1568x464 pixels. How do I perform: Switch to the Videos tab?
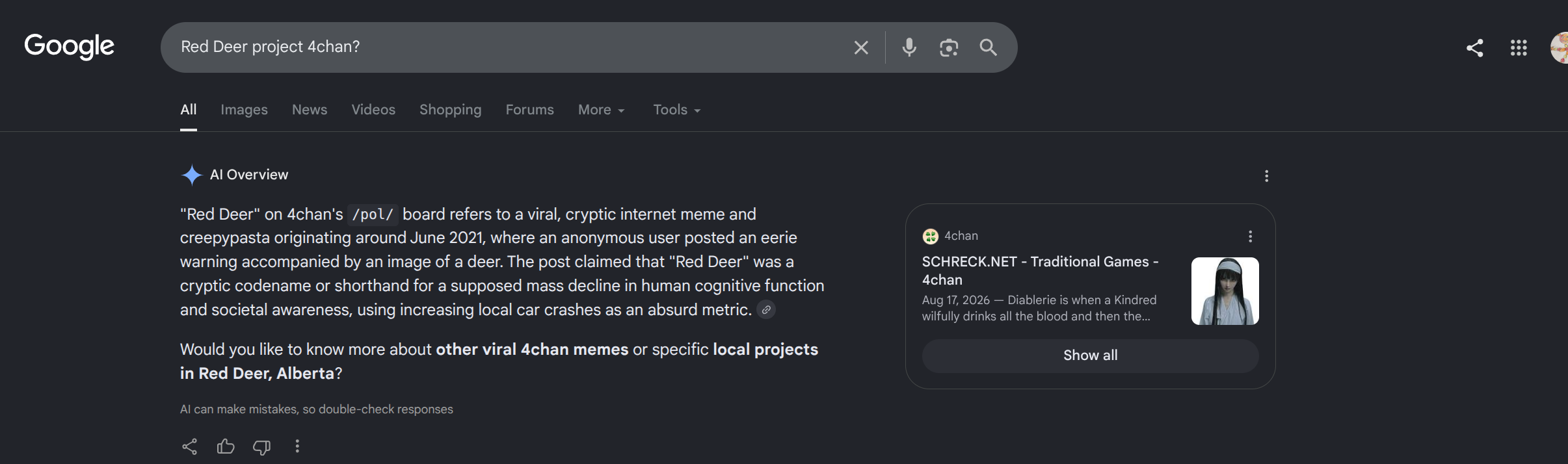point(373,110)
